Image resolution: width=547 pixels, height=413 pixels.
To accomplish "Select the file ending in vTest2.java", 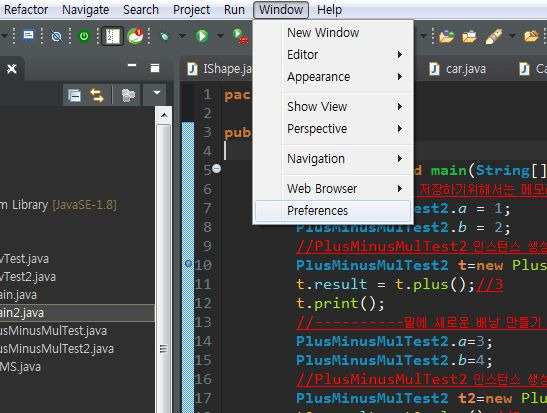I will click(28, 277).
